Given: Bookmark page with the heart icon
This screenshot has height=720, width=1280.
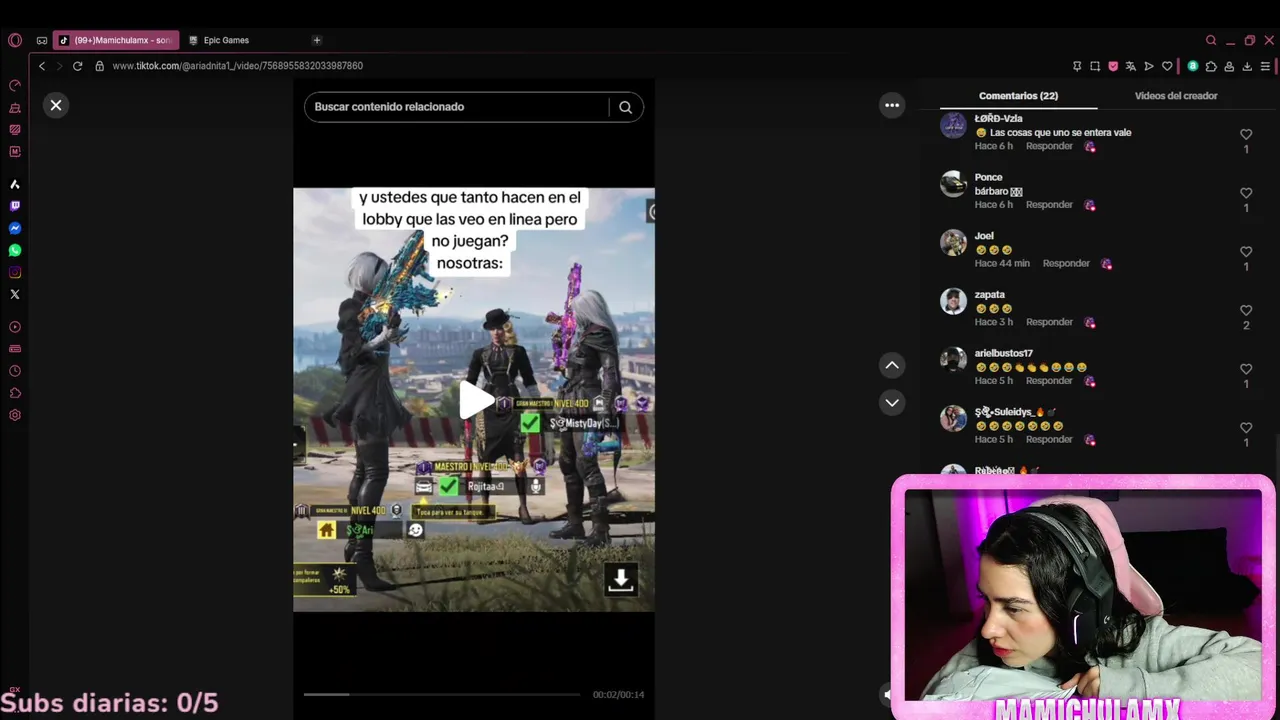Looking at the screenshot, I should coord(1167,66).
